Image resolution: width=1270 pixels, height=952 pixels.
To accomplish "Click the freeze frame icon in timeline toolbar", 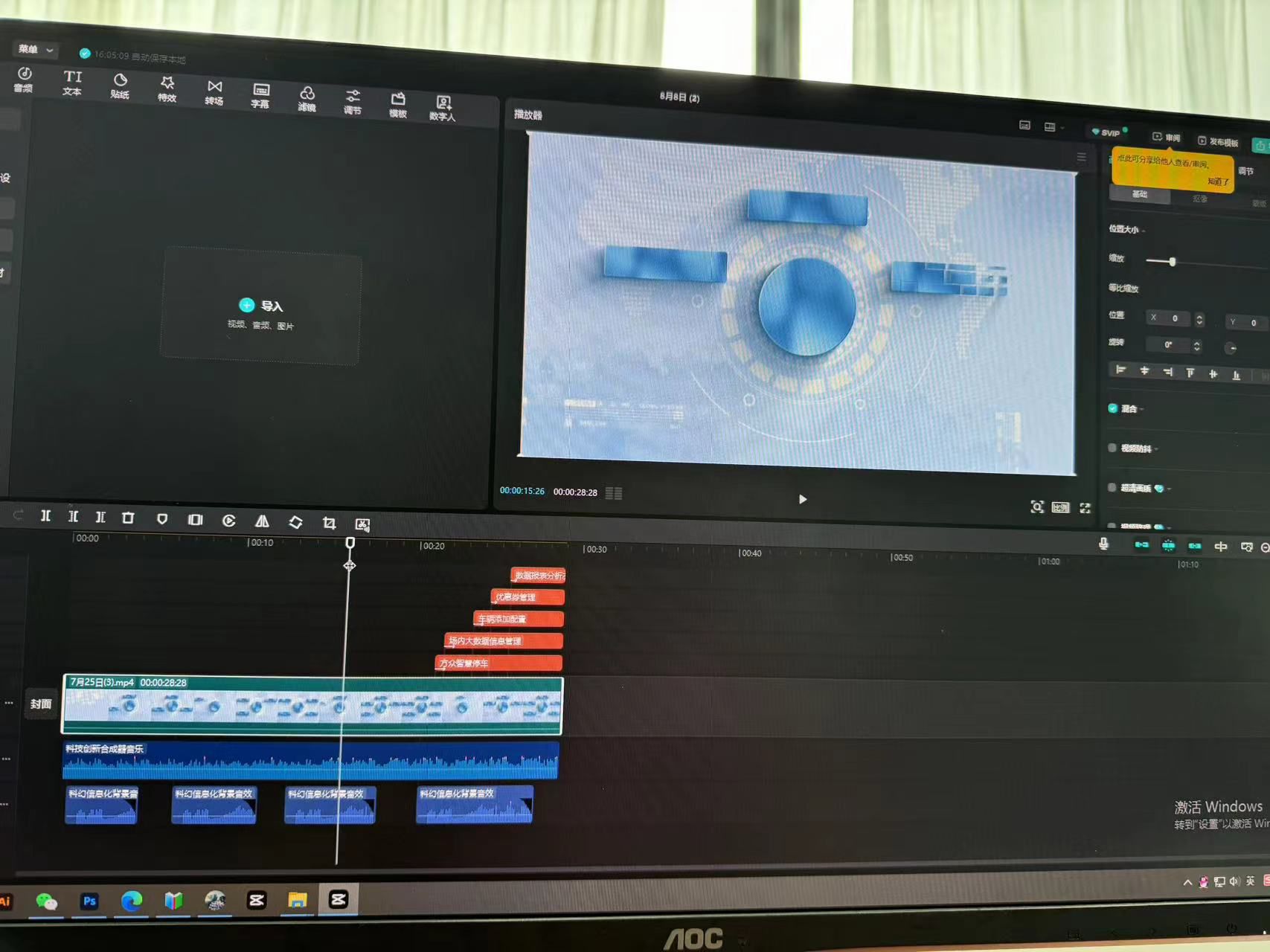I will (x=195, y=520).
